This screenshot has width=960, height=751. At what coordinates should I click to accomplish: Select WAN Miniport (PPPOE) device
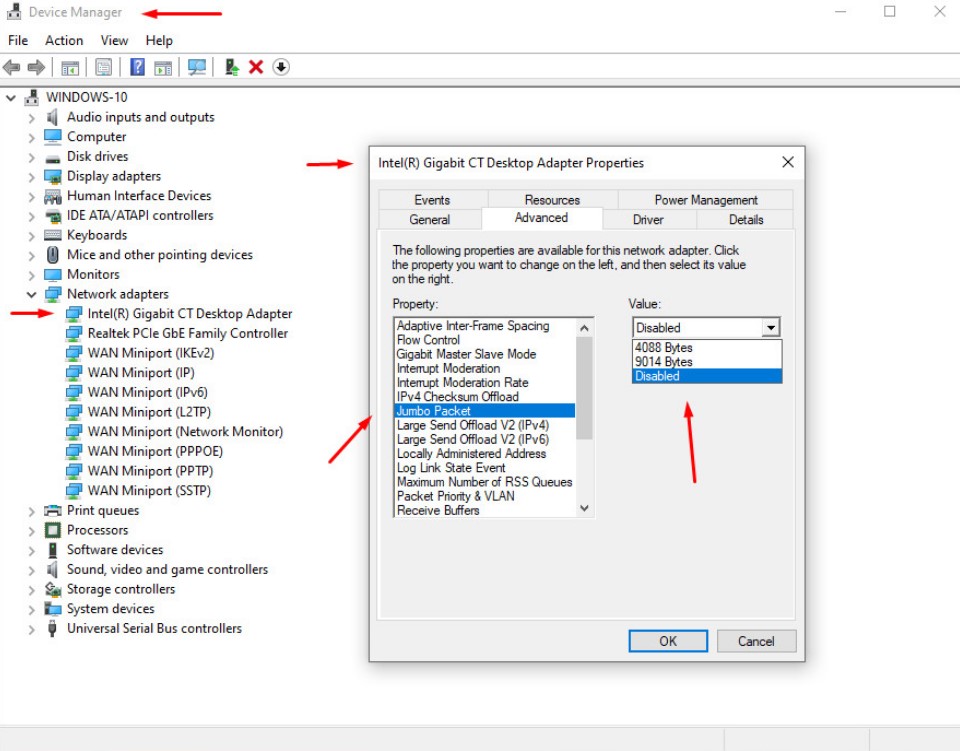click(155, 452)
